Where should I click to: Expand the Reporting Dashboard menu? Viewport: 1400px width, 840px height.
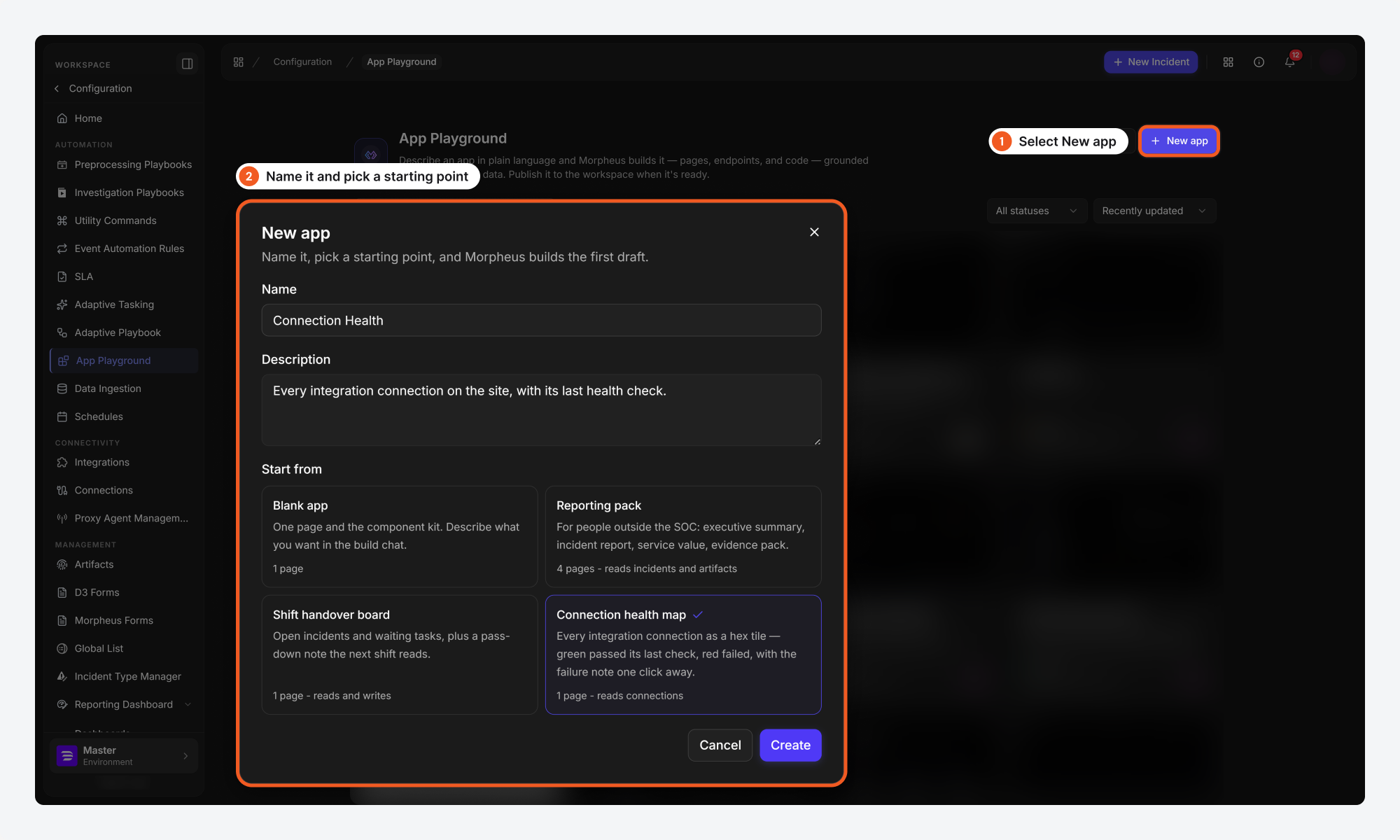click(187, 704)
